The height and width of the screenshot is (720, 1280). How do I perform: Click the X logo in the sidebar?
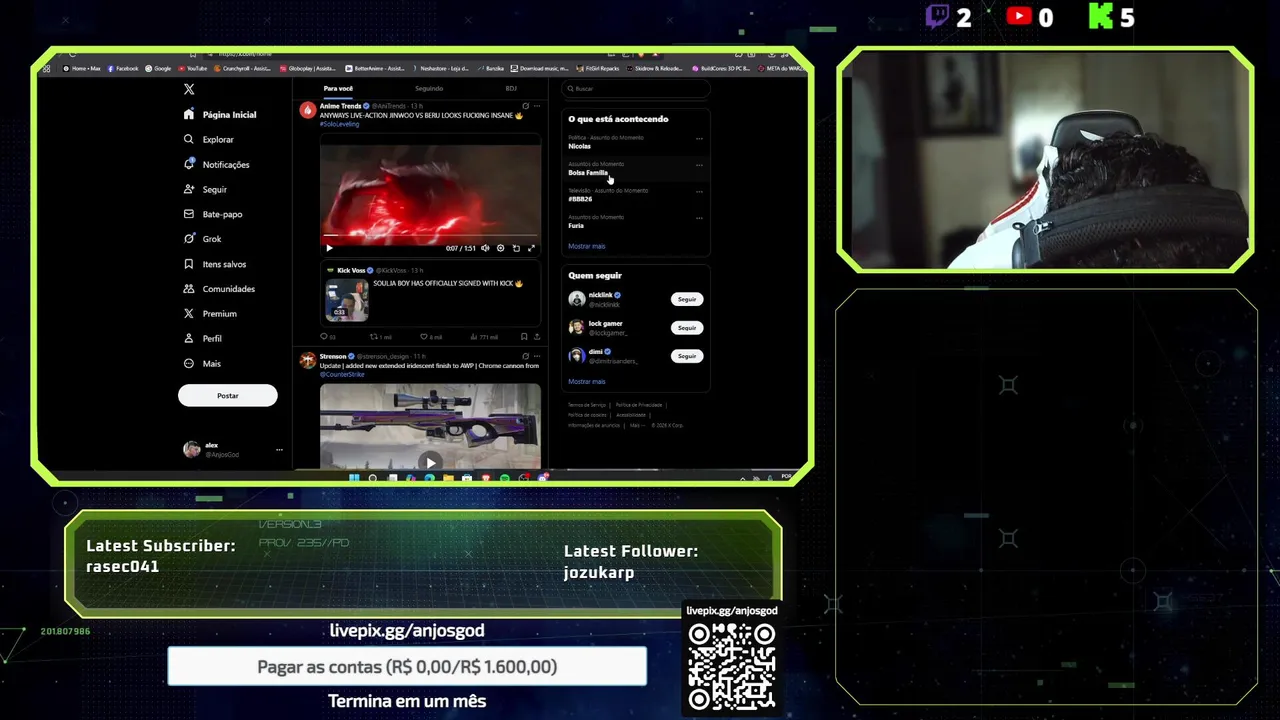point(189,89)
